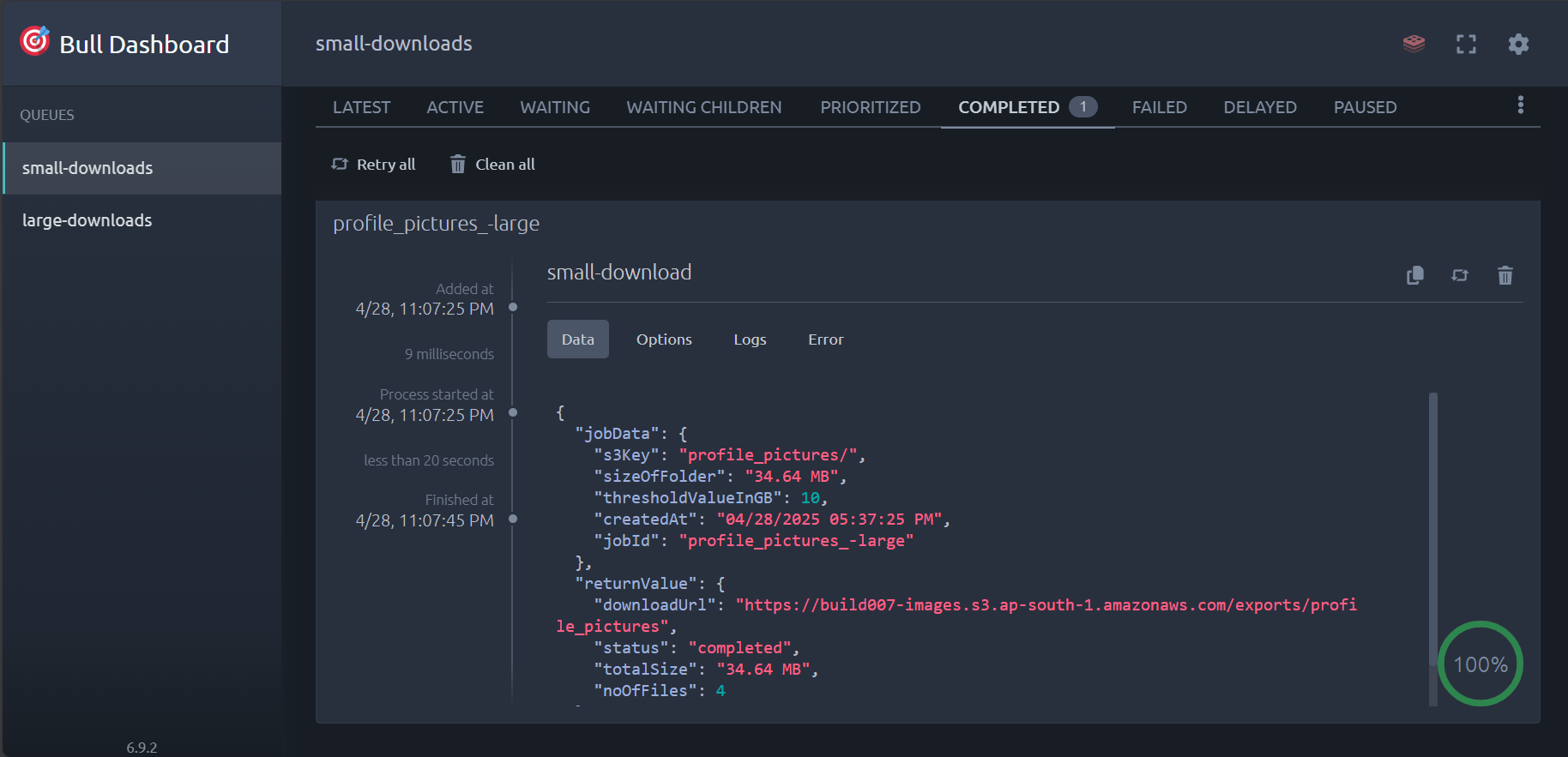The width and height of the screenshot is (1568, 757).
Task: Switch to the ACTIVE tab
Action: pyautogui.click(x=455, y=107)
